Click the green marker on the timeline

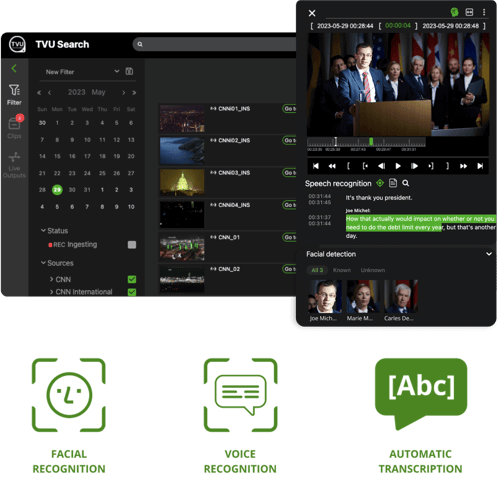(371, 142)
